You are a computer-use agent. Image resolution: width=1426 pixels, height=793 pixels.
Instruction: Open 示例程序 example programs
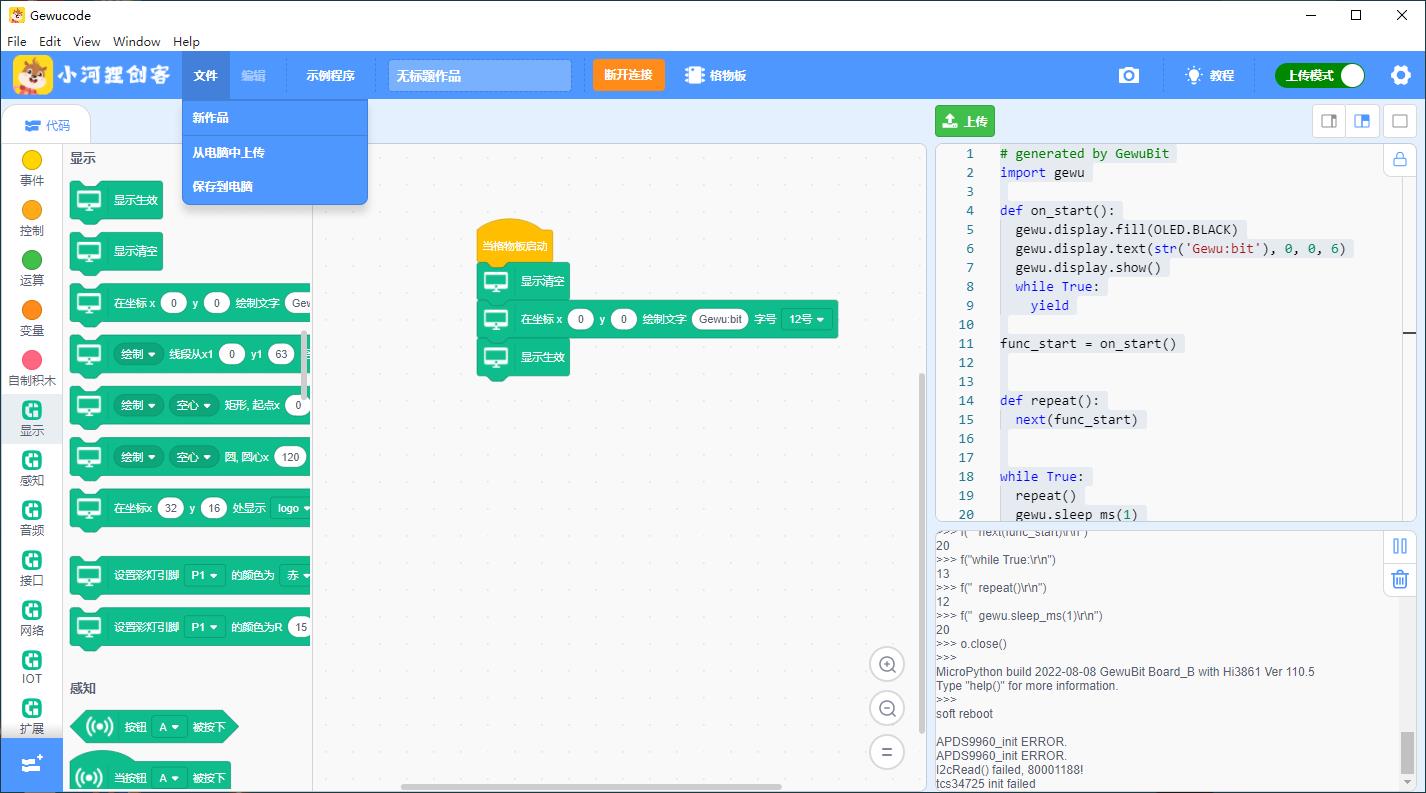(331, 76)
